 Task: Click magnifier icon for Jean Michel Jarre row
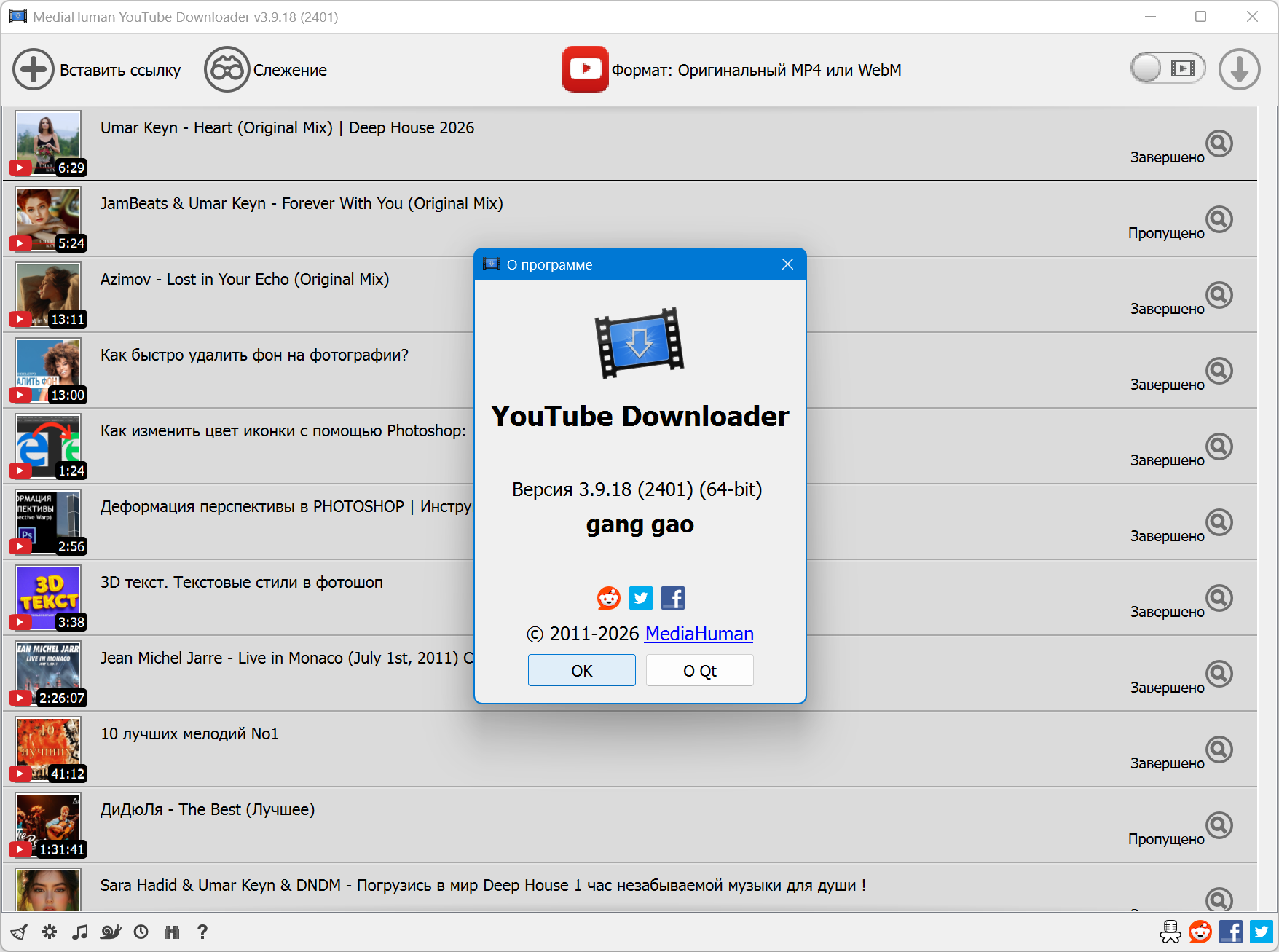click(x=1219, y=674)
